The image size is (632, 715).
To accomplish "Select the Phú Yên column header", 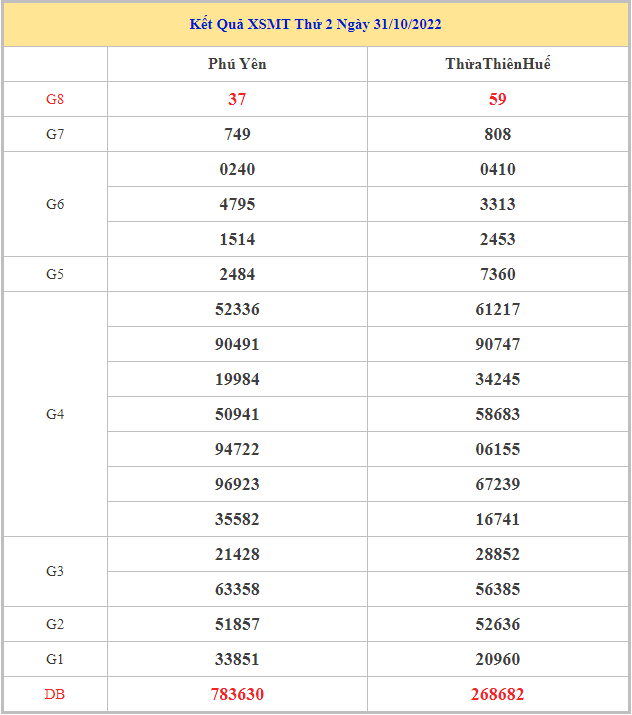I will point(237,64).
